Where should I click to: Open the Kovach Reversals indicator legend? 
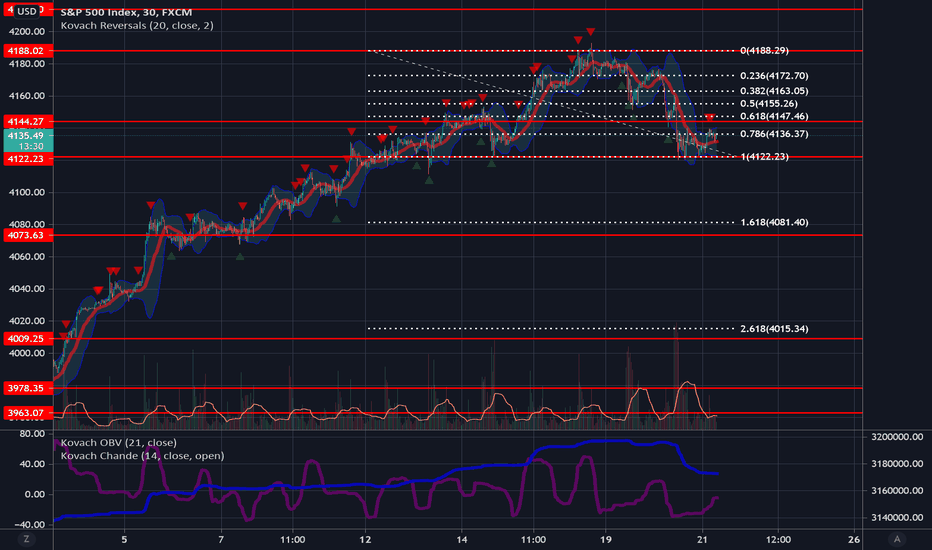[x=137, y=26]
